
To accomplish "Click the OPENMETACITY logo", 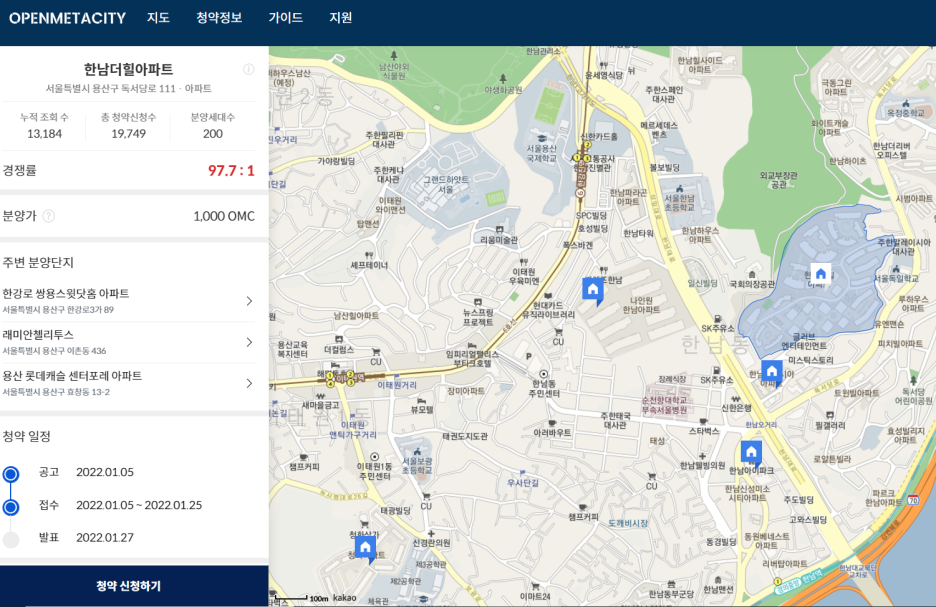I will tap(67, 18).
